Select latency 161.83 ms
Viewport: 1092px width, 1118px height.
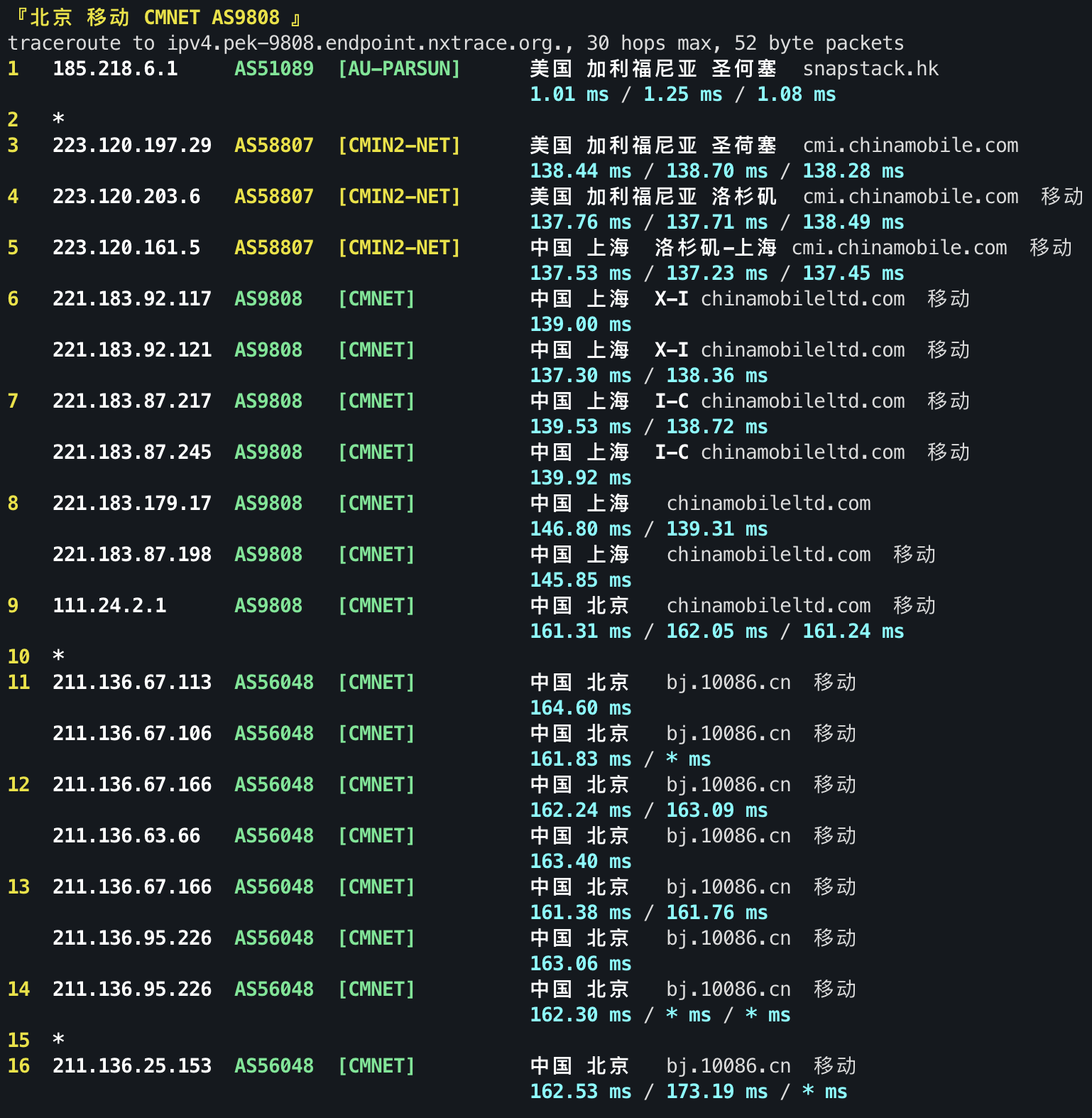point(581,759)
